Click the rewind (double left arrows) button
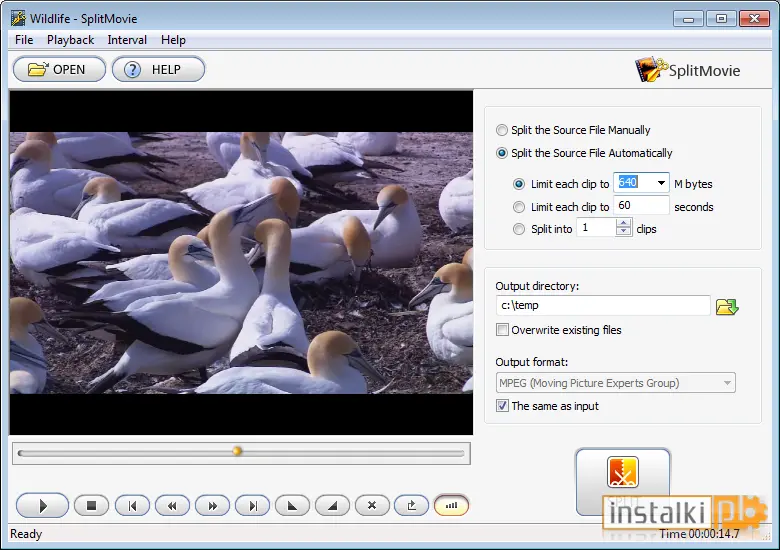Image resolution: width=780 pixels, height=550 pixels. click(172, 506)
